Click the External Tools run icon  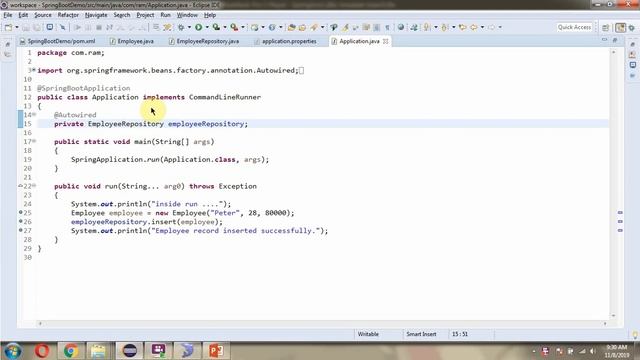(x=234, y=27)
